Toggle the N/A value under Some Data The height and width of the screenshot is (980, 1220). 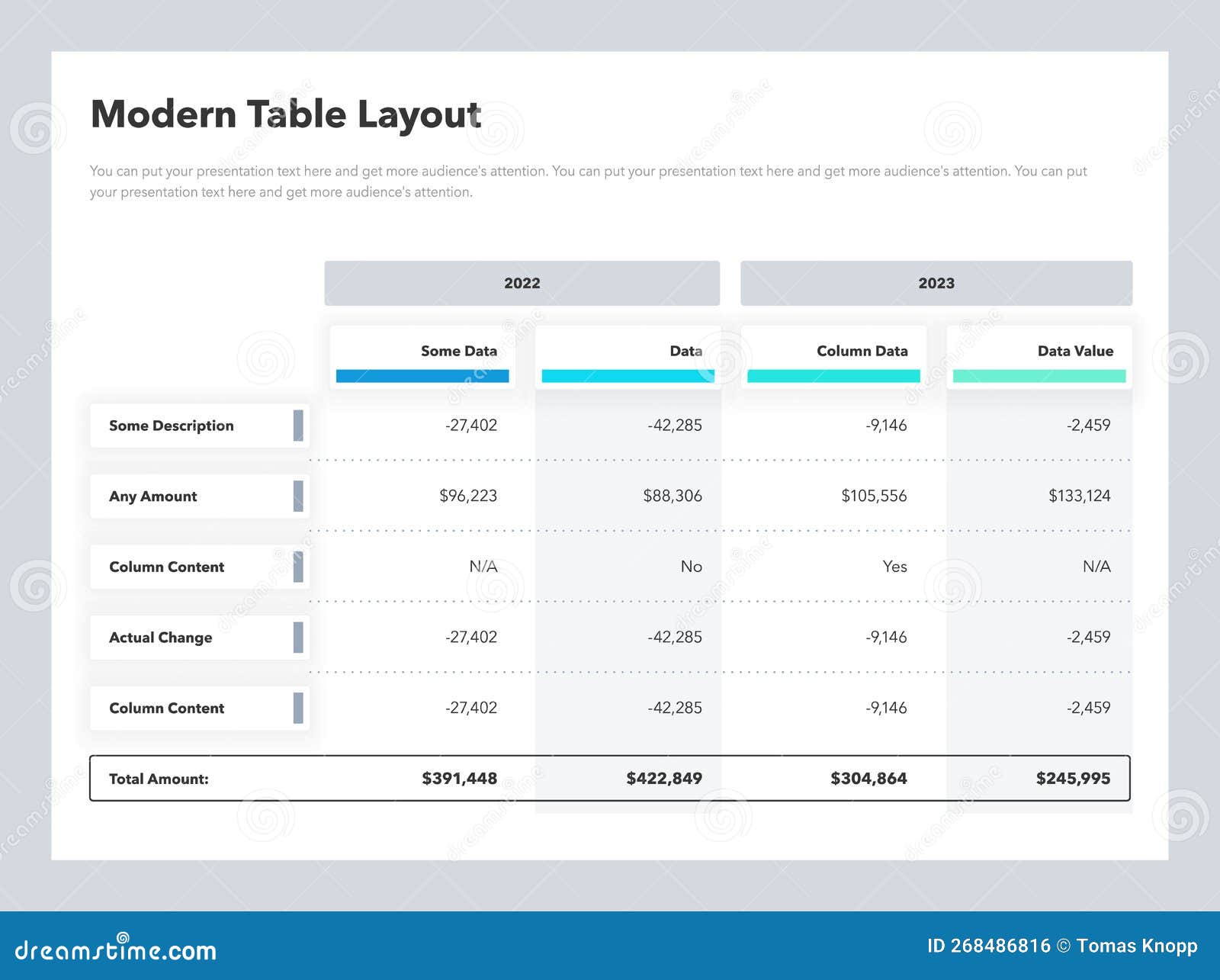point(483,567)
